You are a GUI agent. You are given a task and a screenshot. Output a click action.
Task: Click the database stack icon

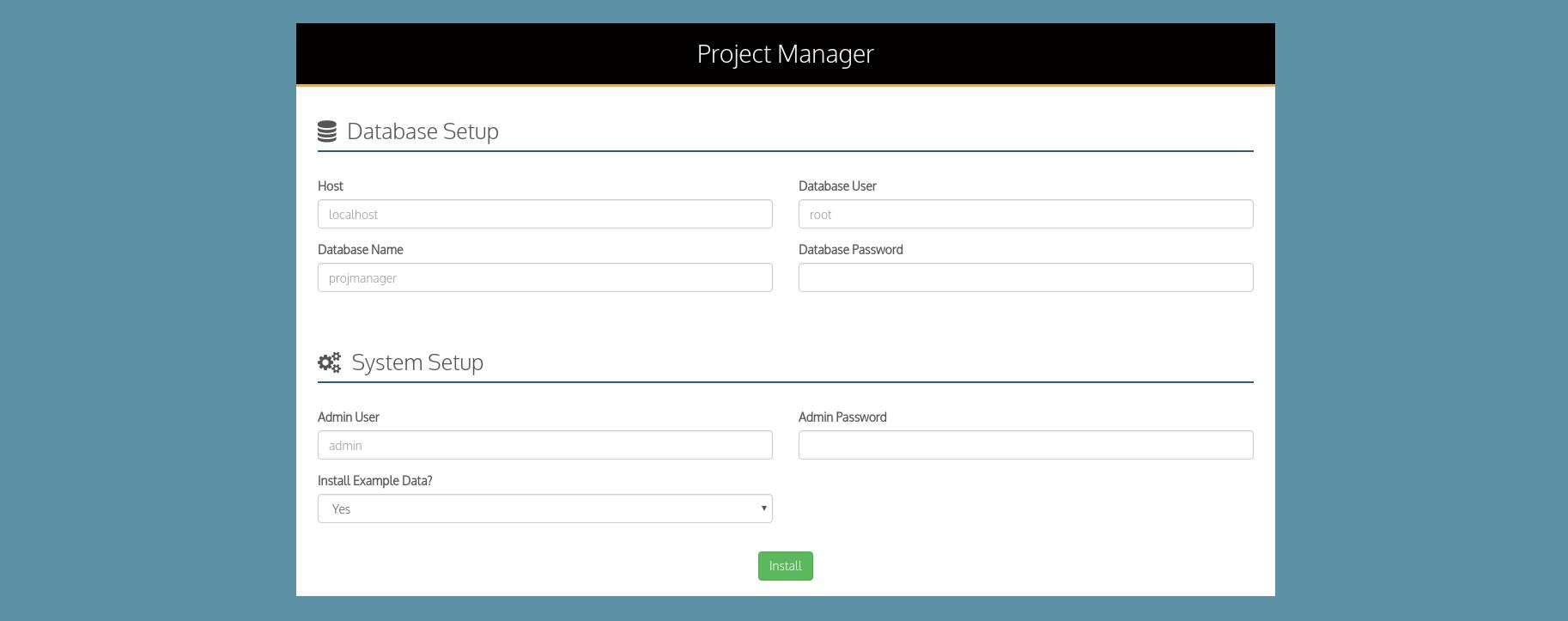click(x=327, y=131)
